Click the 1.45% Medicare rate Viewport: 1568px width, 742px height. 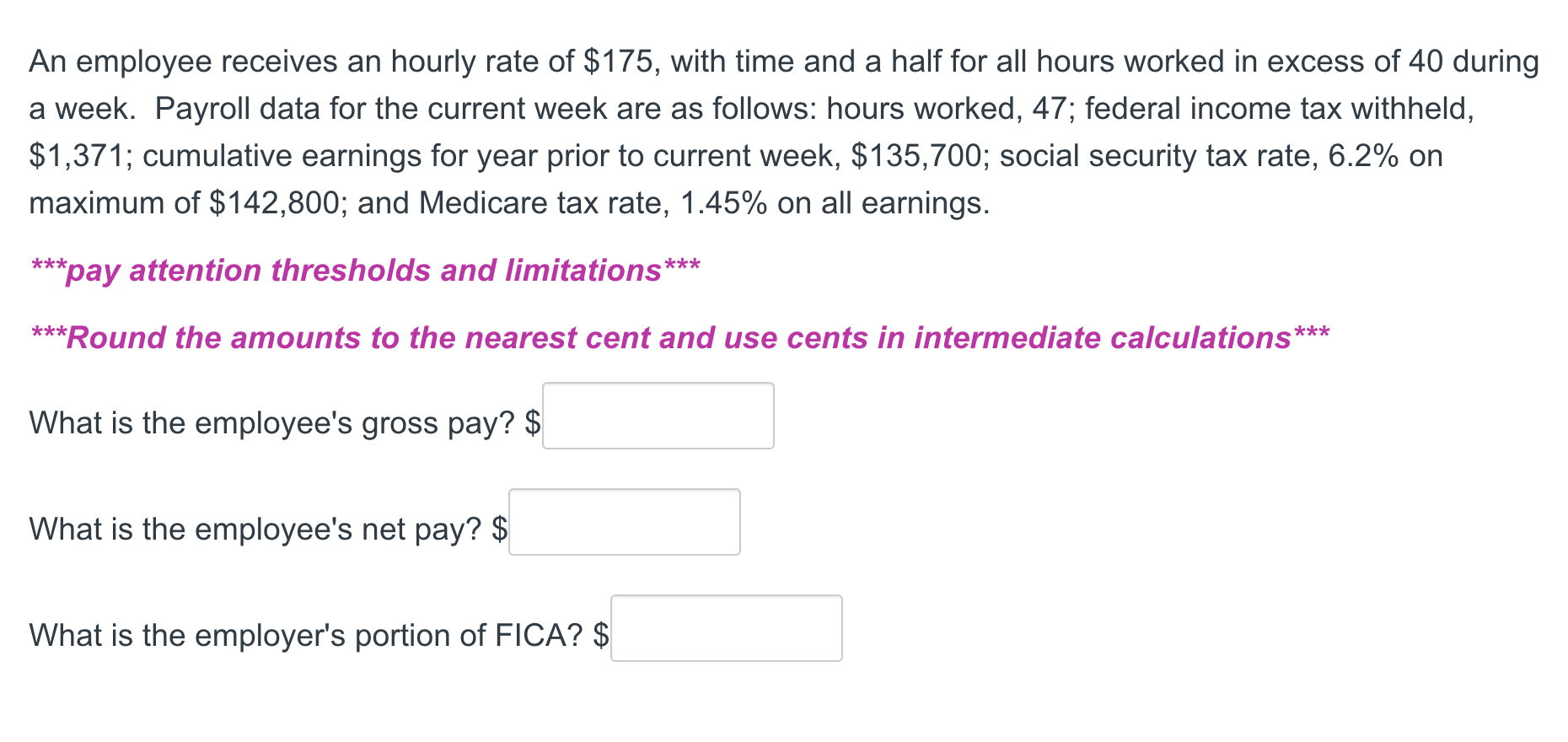point(723,203)
